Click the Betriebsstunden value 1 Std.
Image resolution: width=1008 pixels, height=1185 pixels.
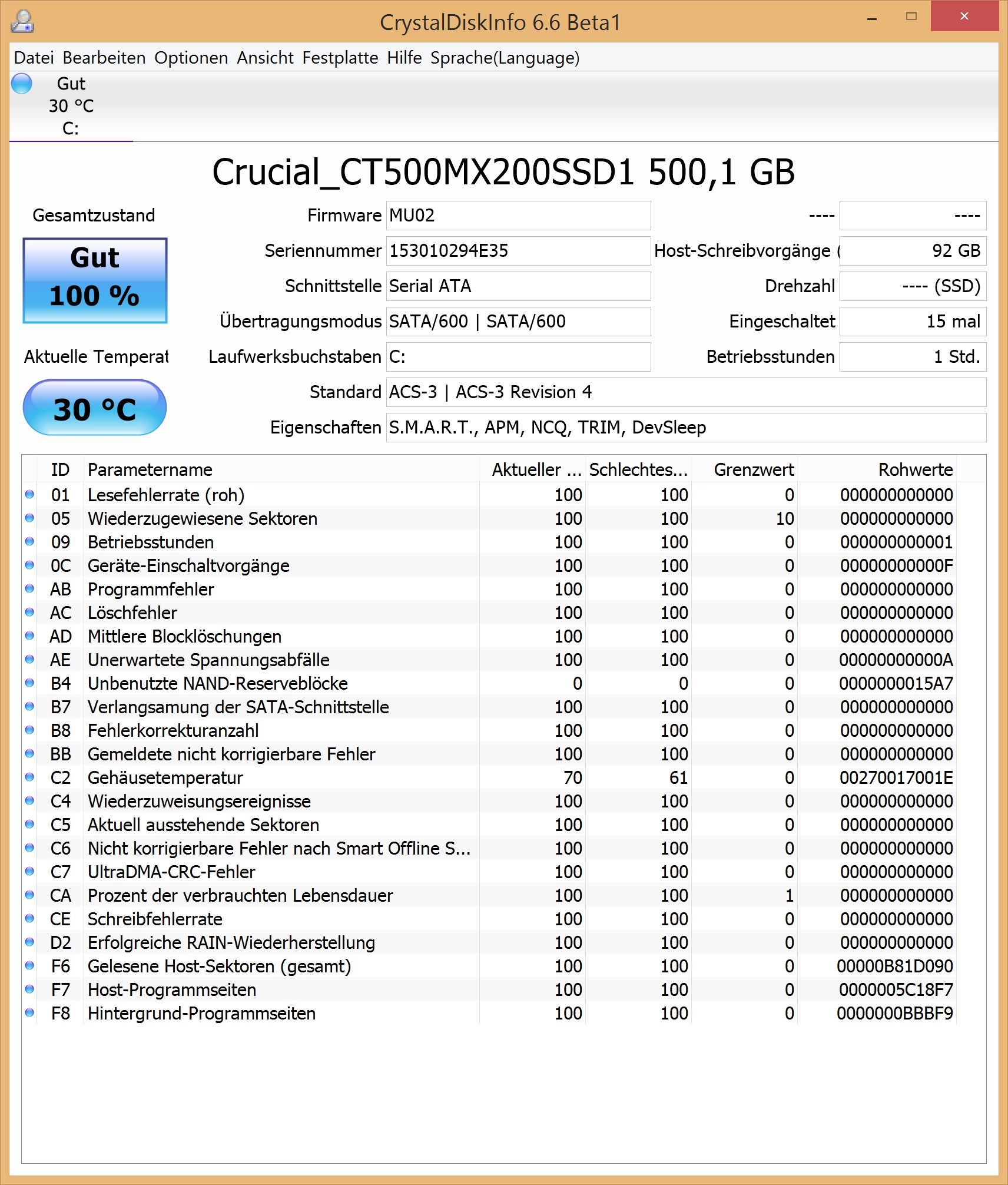(913, 357)
